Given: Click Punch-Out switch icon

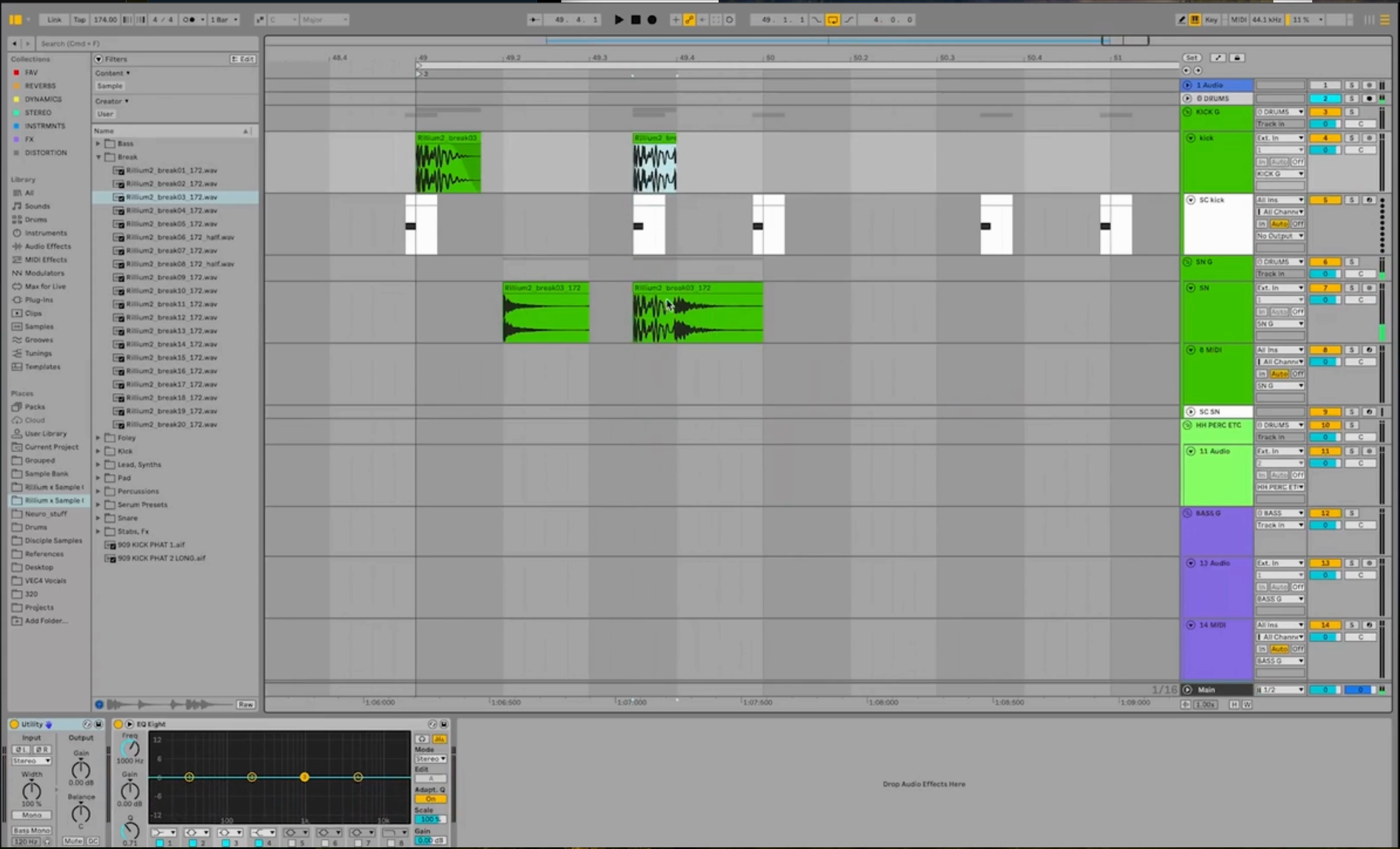Looking at the screenshot, I should [849, 20].
